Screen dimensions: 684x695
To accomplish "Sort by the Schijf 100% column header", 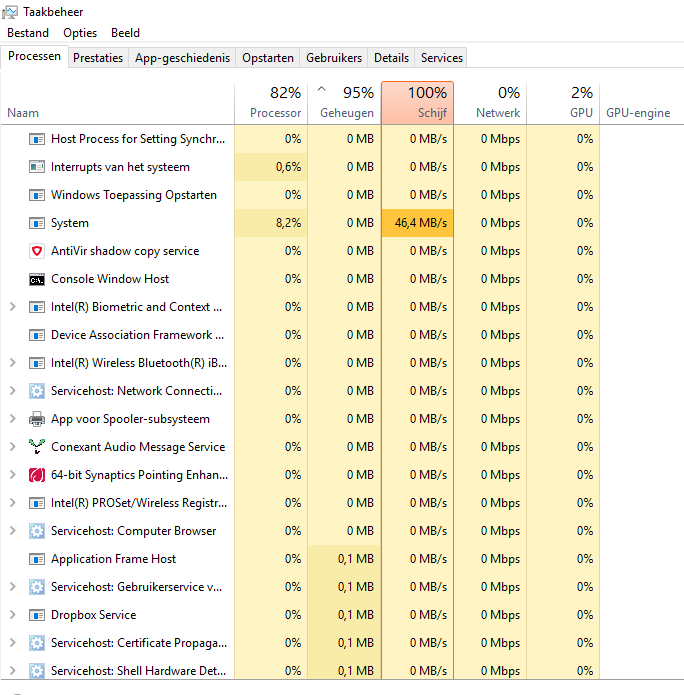I will click(x=418, y=103).
